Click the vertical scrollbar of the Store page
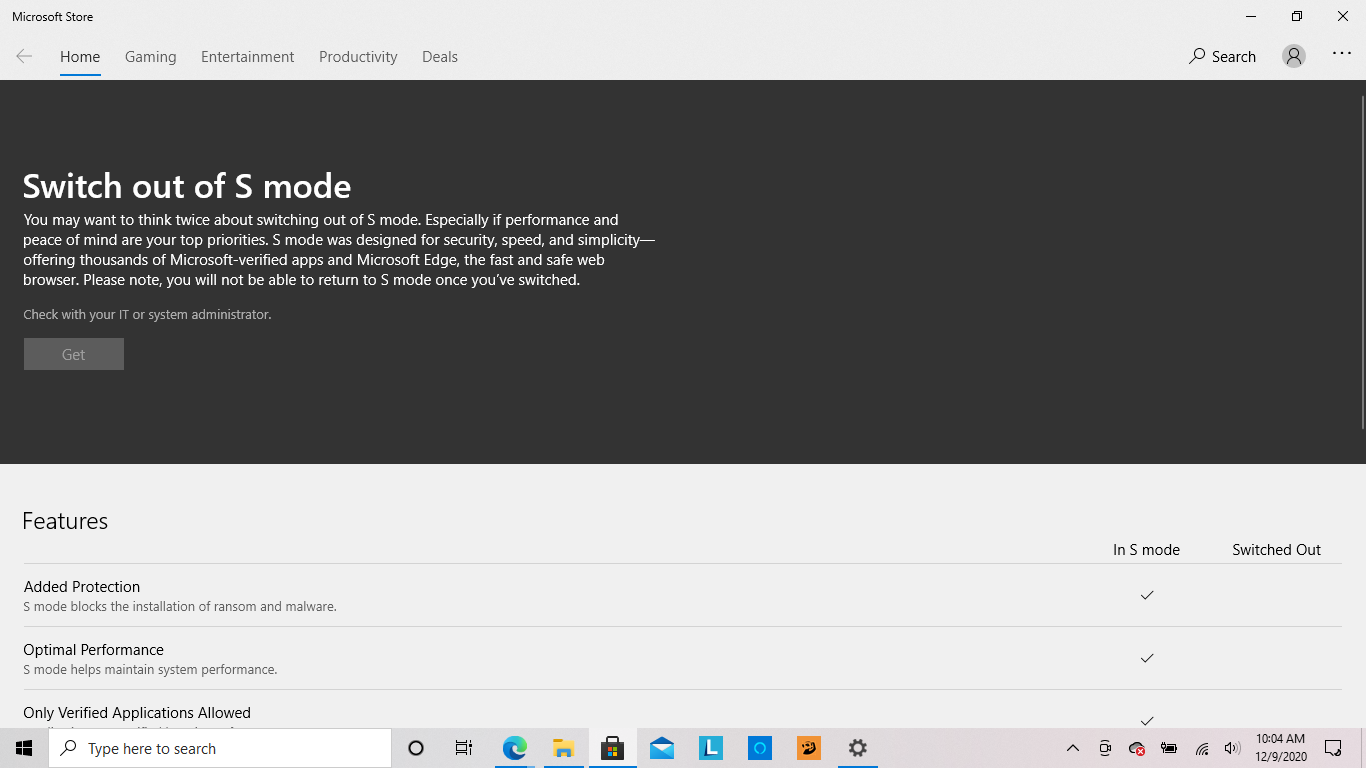The height and width of the screenshot is (768, 1366). (x=1362, y=262)
